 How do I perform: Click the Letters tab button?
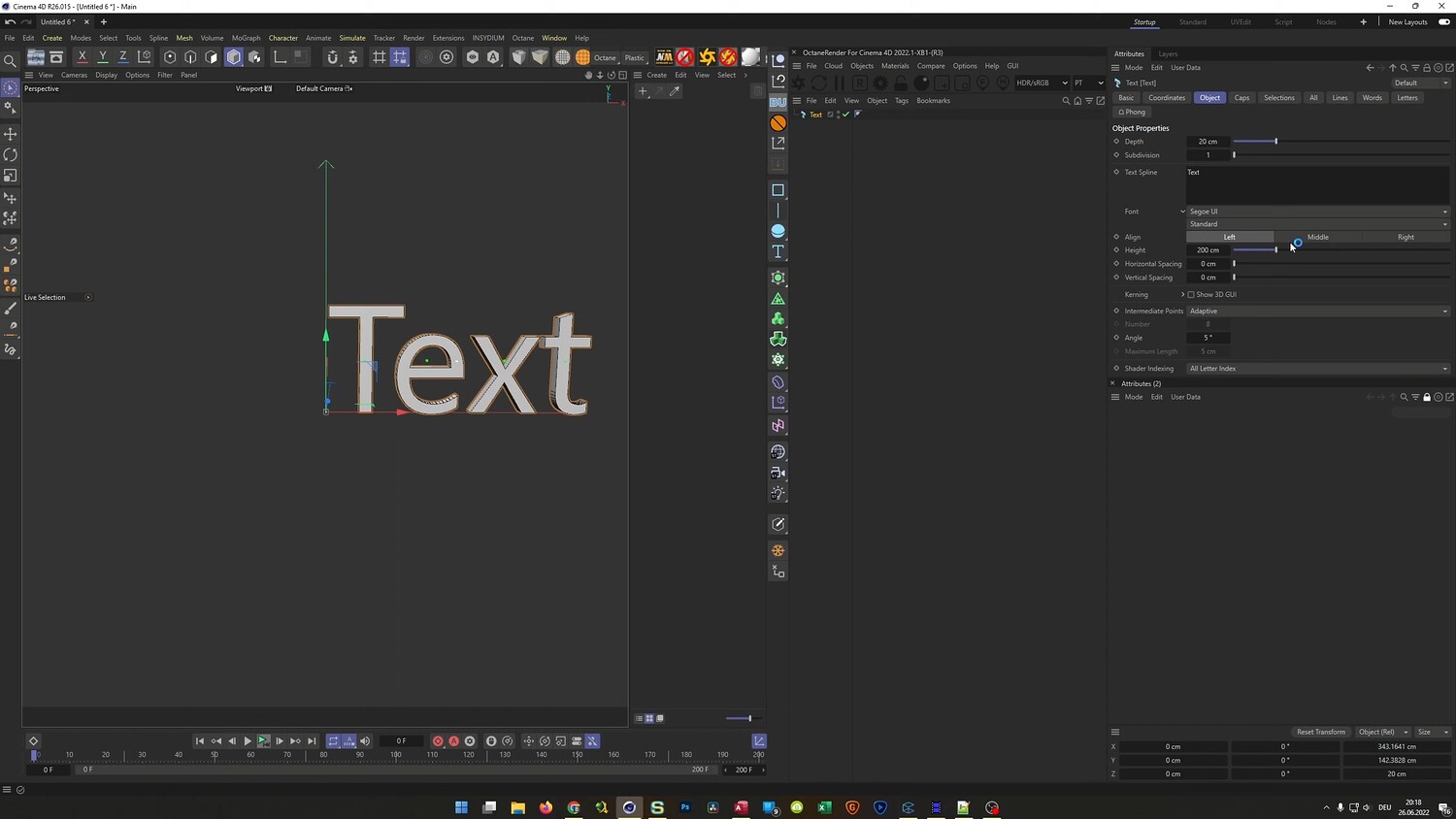(x=1407, y=98)
